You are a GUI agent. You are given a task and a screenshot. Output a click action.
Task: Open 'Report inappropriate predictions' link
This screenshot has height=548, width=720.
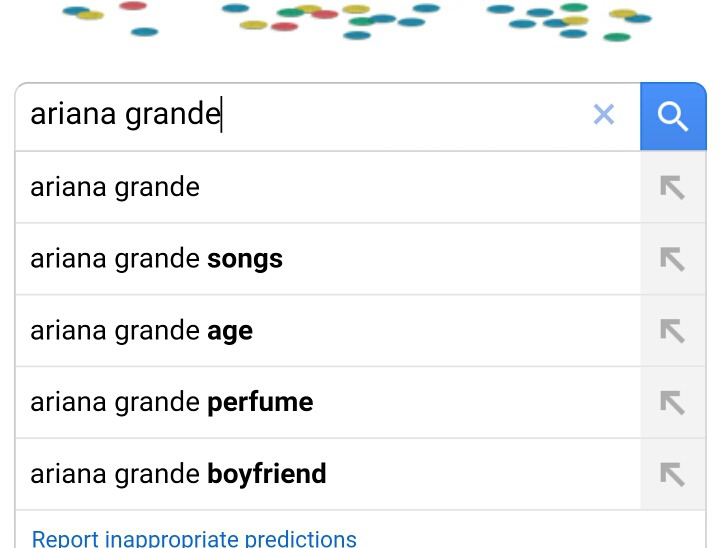coord(194,539)
